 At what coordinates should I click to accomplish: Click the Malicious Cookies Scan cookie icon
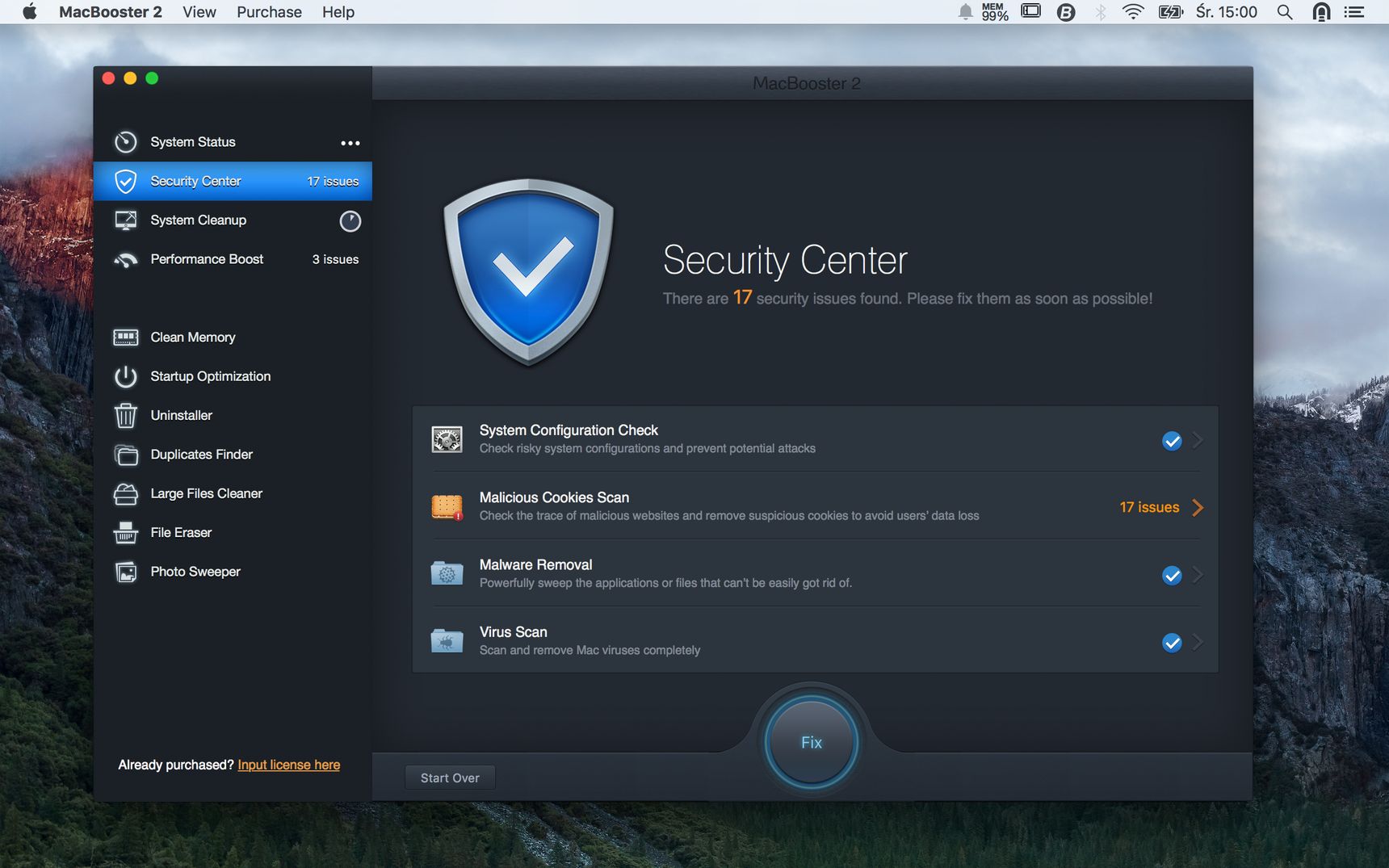pos(447,506)
